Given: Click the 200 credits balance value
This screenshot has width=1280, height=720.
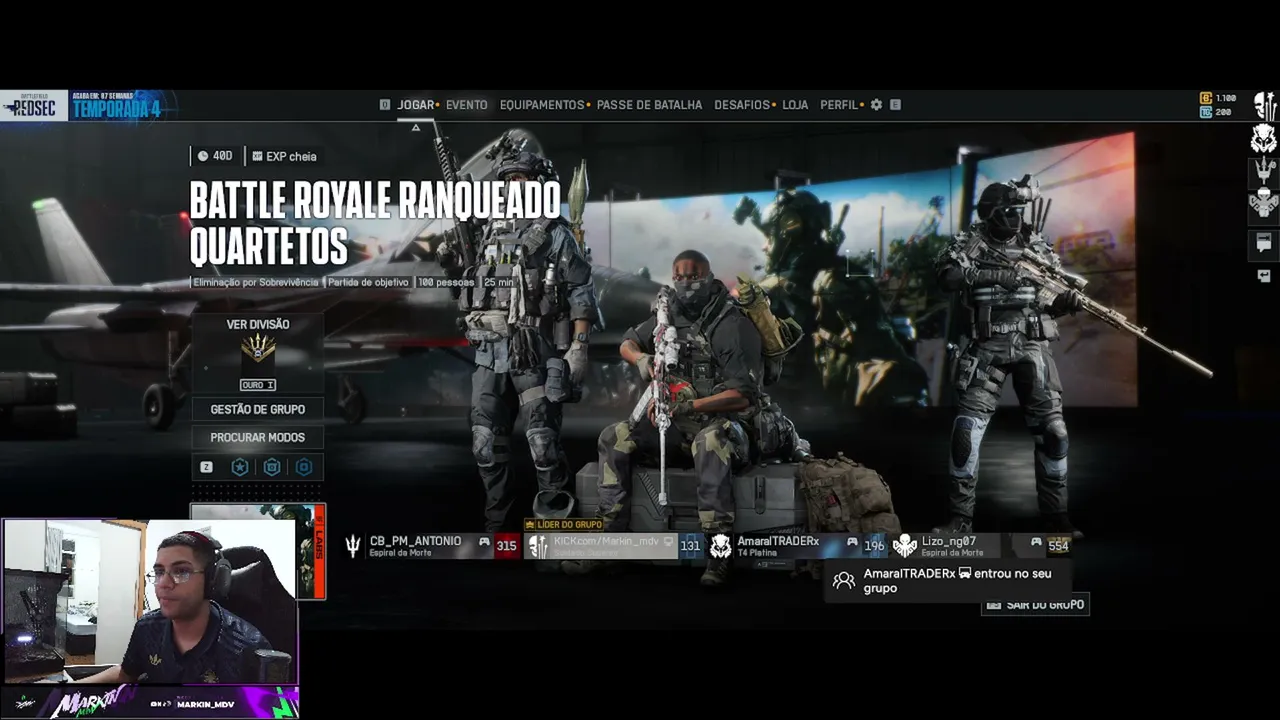Looking at the screenshot, I should coord(1223,112).
